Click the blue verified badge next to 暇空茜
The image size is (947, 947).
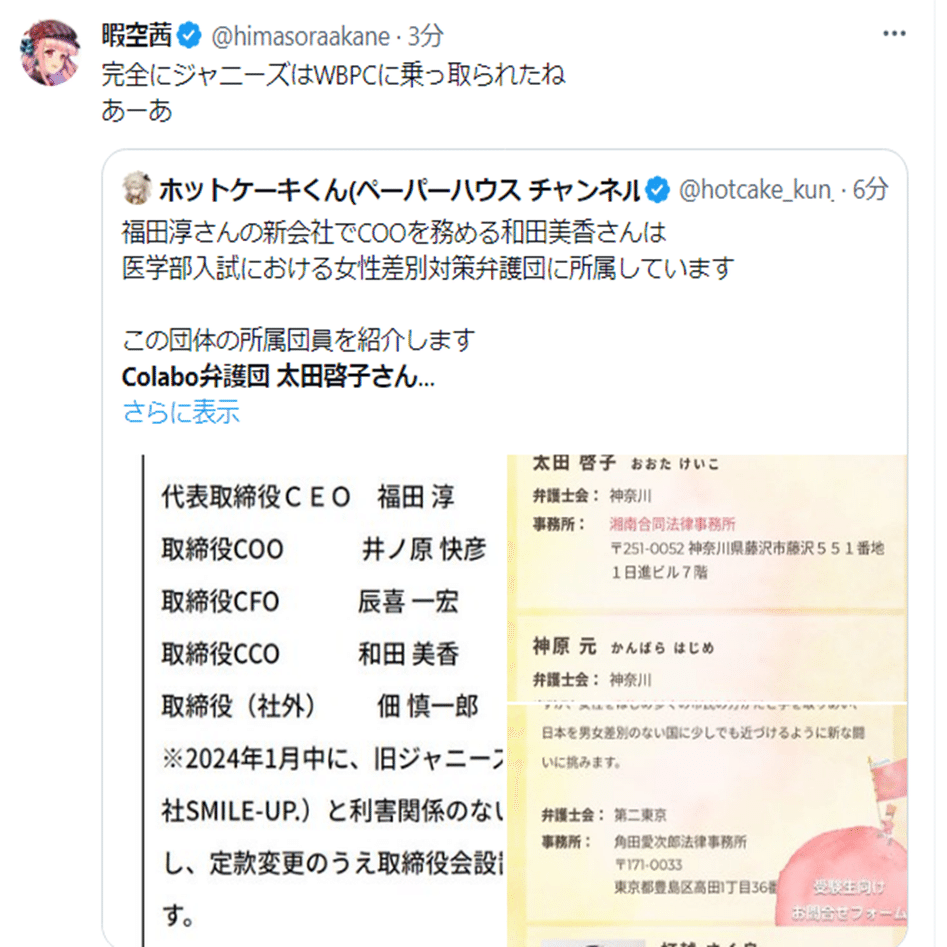pos(190,36)
